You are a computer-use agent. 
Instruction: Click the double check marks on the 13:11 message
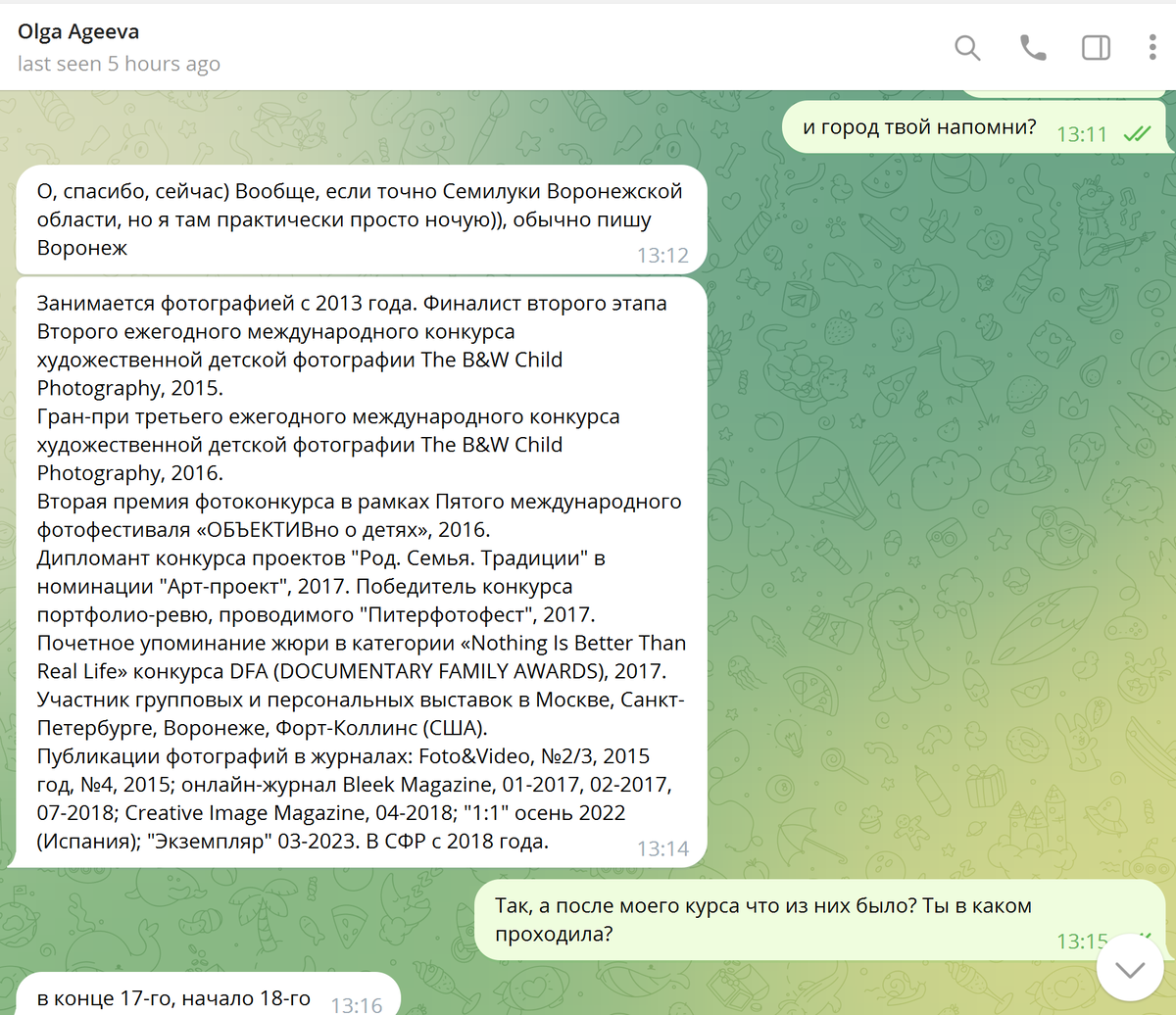(1137, 134)
